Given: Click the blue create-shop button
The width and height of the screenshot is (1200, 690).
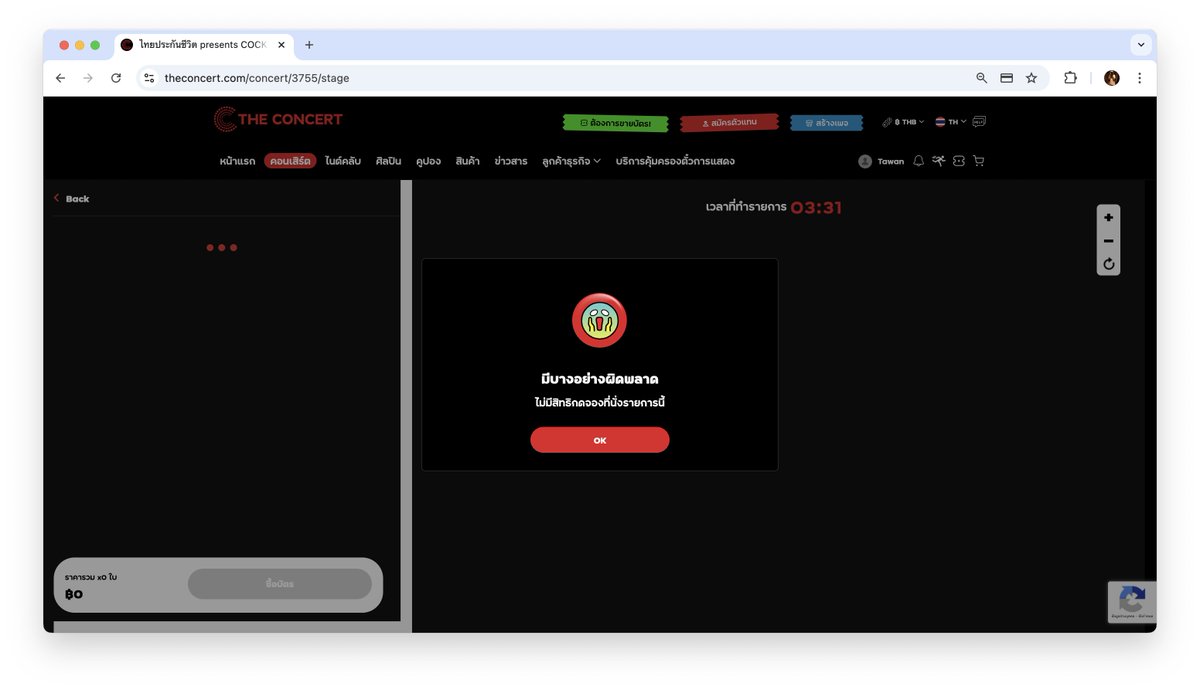Looking at the screenshot, I should tap(826, 123).
